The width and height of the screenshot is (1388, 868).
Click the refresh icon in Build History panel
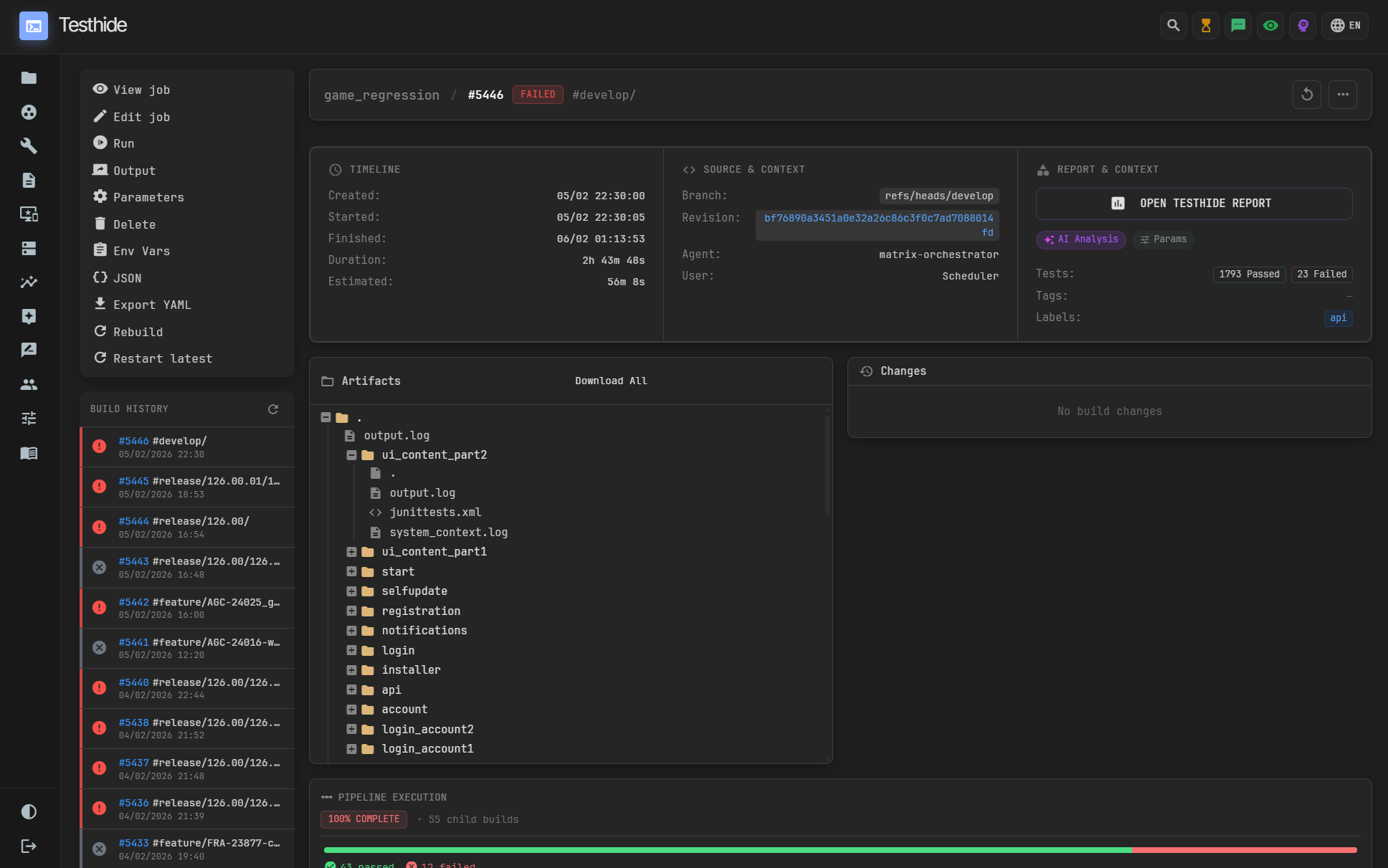click(273, 409)
